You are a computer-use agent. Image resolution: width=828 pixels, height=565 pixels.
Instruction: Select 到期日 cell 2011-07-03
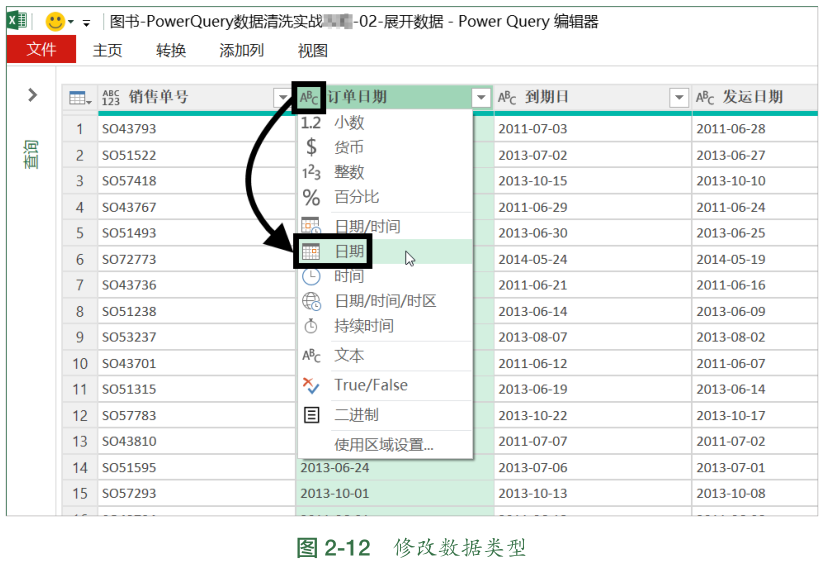pyautogui.click(x=592, y=128)
